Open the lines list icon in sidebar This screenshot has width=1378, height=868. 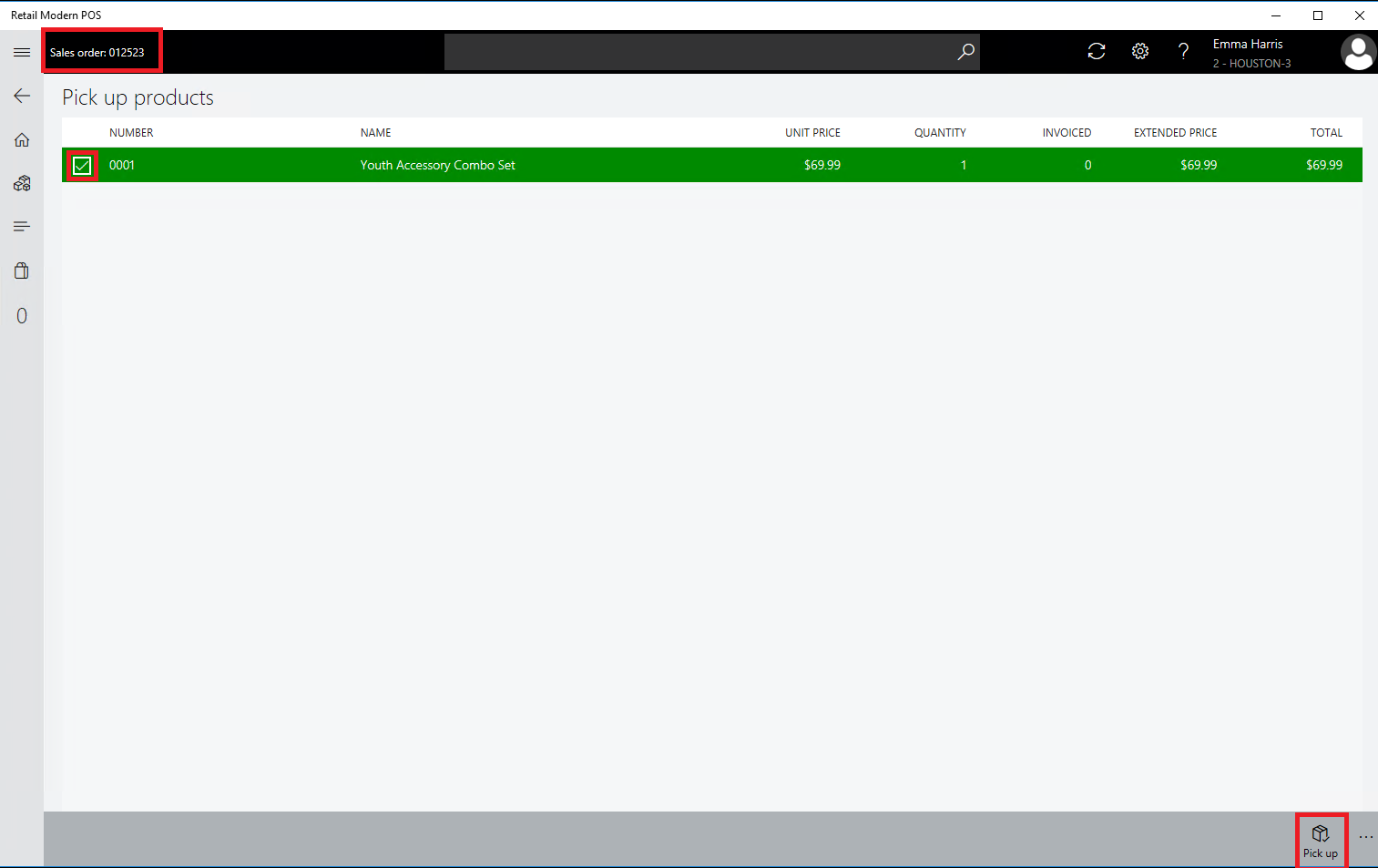[22, 227]
